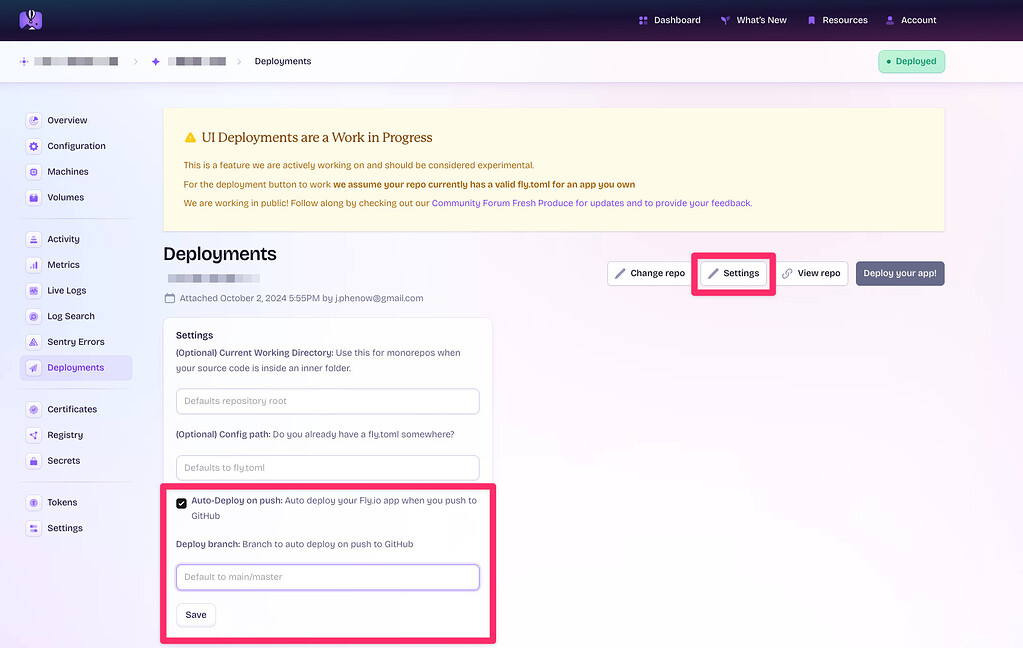Image resolution: width=1023 pixels, height=648 pixels.
Task: Open the Fly.io logo home icon
Action: pos(30,18)
